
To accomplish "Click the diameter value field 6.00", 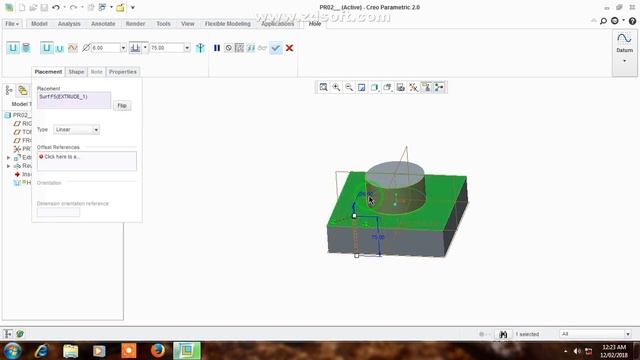I will click(x=105, y=48).
